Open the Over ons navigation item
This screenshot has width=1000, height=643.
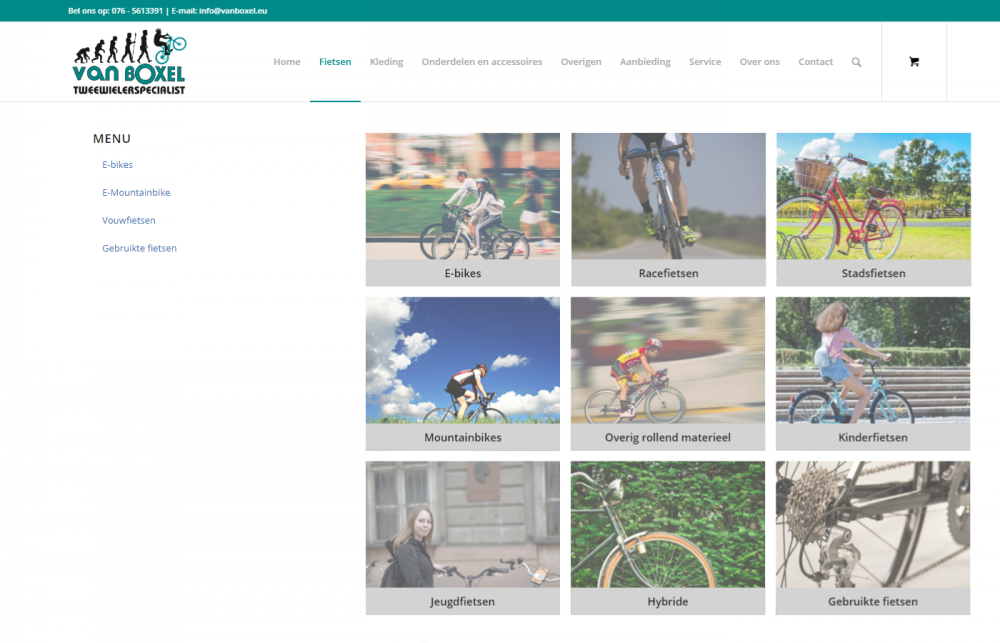point(760,62)
